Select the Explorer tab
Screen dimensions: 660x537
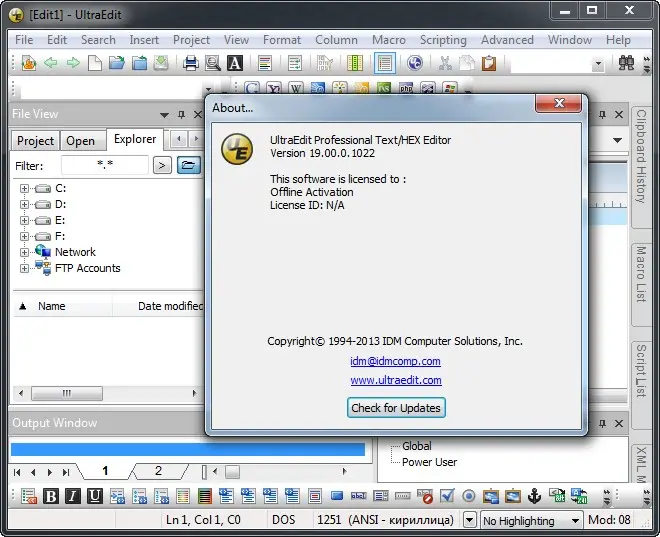pos(135,139)
